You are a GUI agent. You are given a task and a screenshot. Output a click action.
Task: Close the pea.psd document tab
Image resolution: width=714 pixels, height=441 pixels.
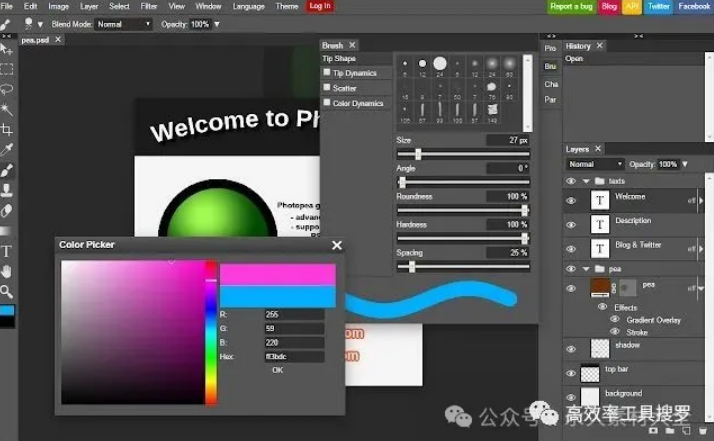pos(58,40)
